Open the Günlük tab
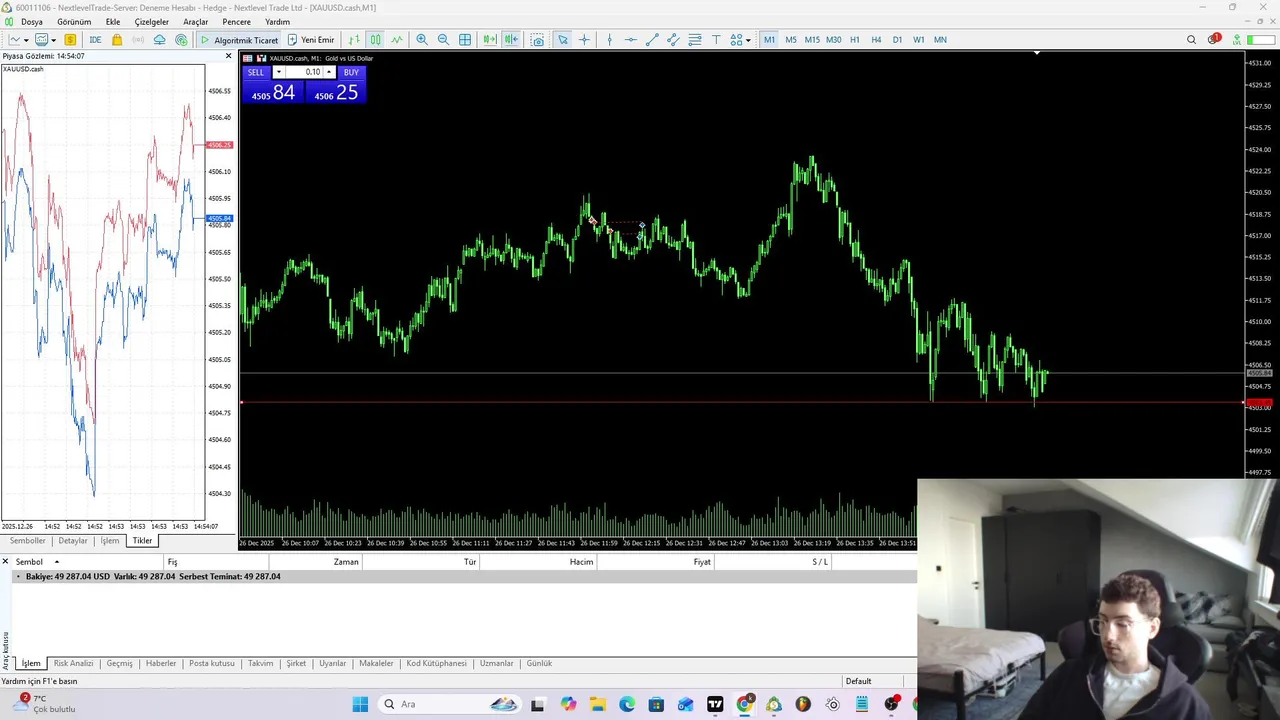 539,663
